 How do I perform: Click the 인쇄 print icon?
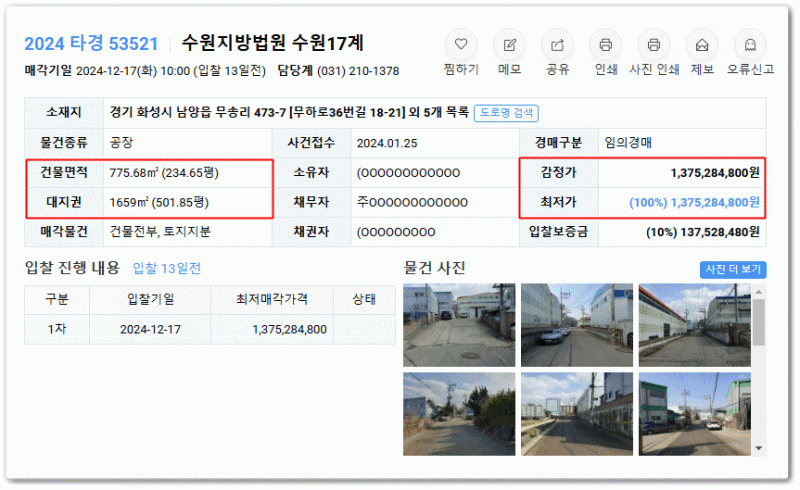coord(606,45)
